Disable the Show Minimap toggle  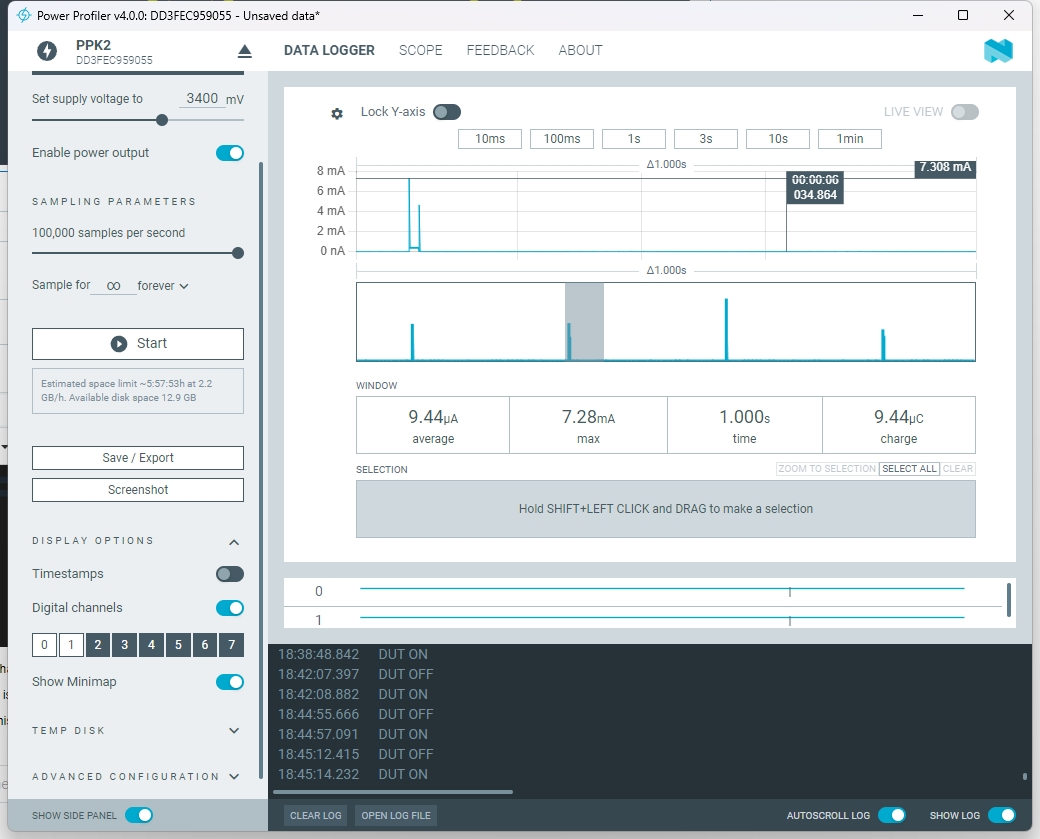click(x=229, y=682)
